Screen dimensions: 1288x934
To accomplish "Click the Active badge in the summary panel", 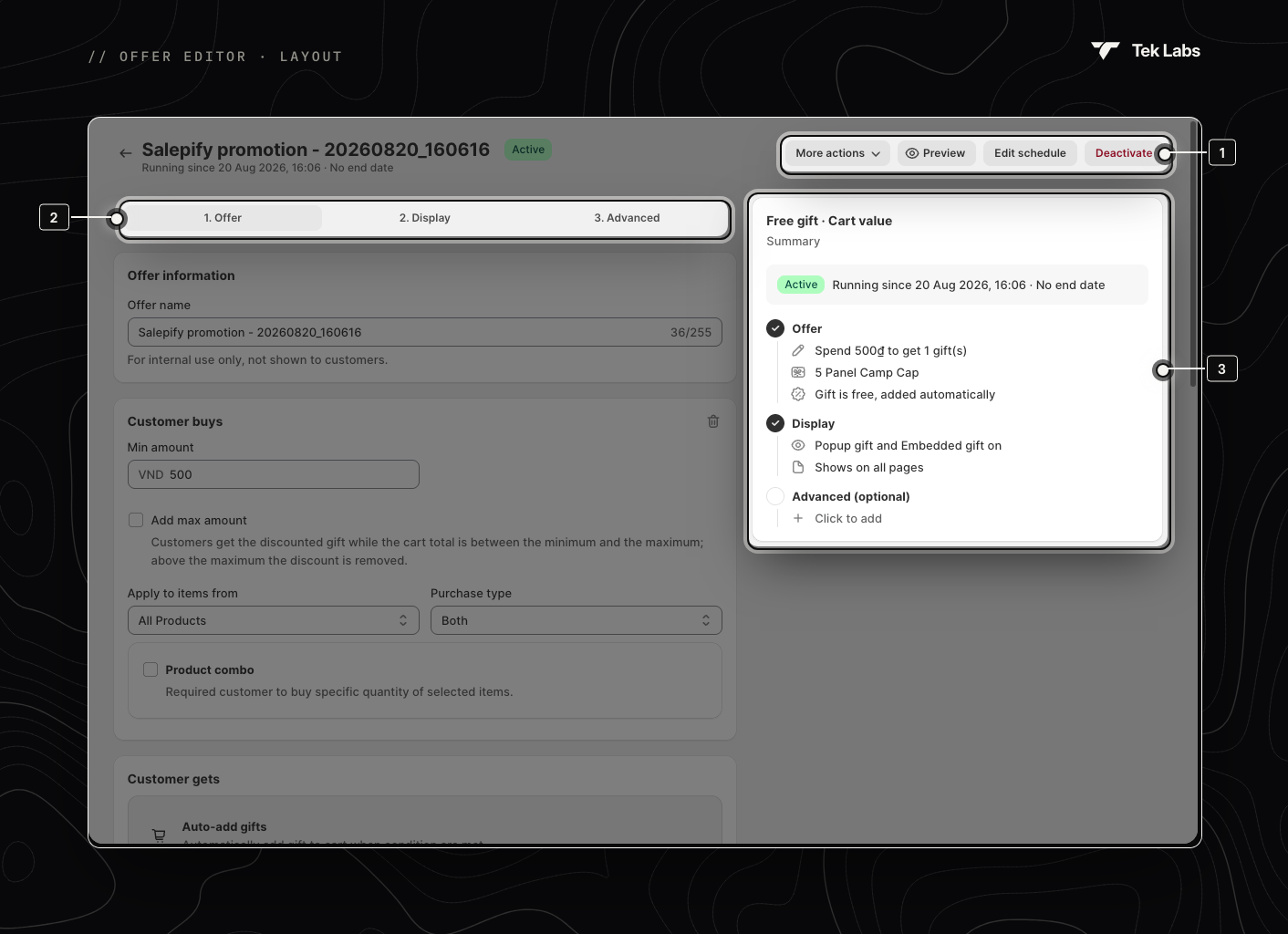I will coord(801,285).
